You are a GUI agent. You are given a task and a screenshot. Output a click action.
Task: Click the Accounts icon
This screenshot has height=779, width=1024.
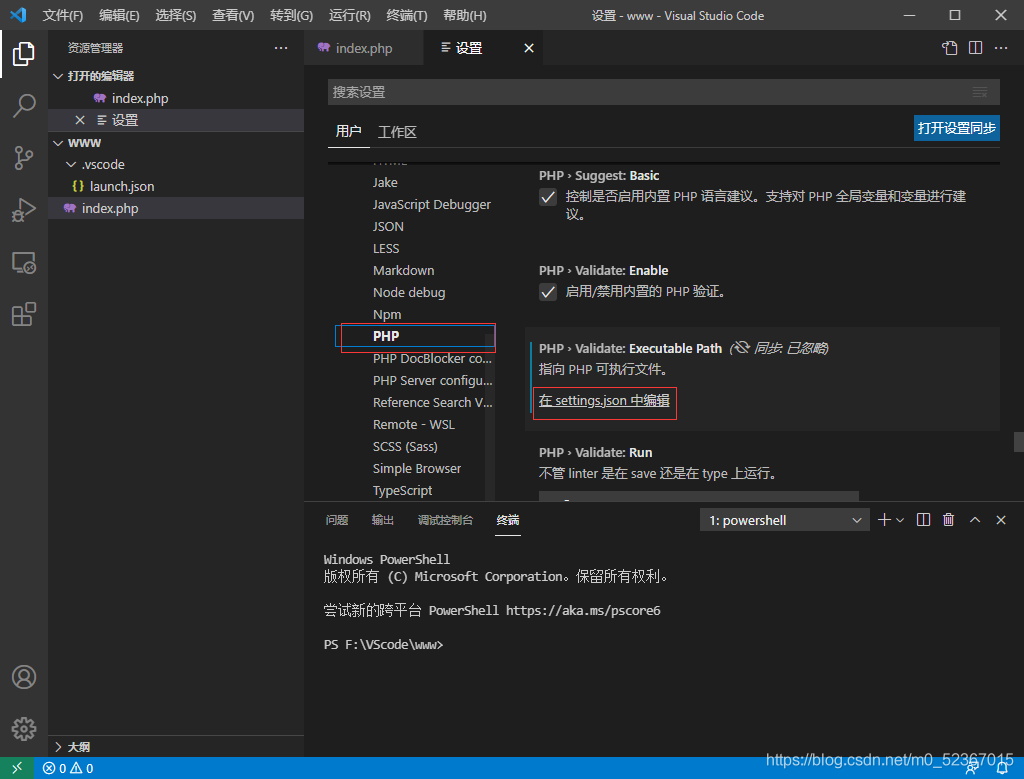pos(24,677)
